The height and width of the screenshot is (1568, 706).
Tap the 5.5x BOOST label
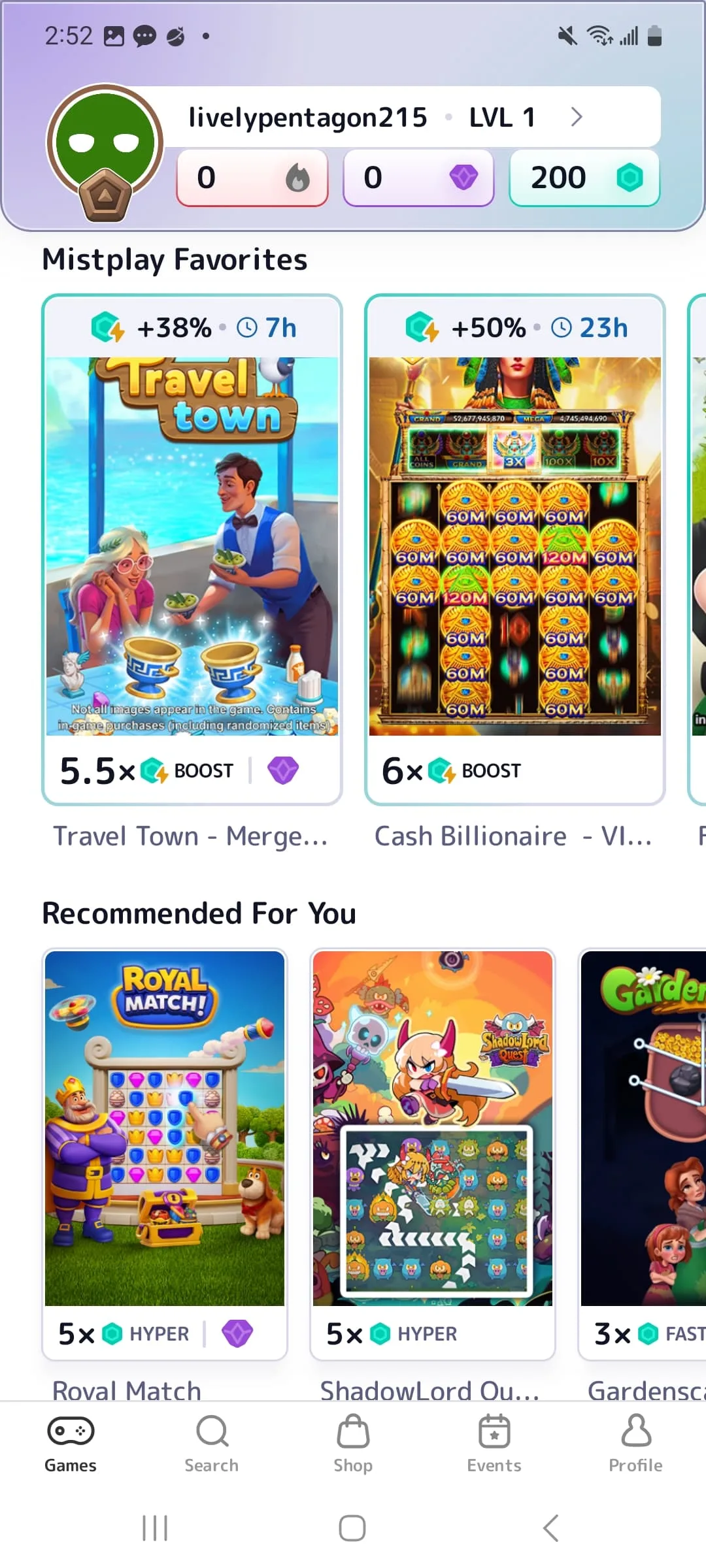click(x=146, y=771)
